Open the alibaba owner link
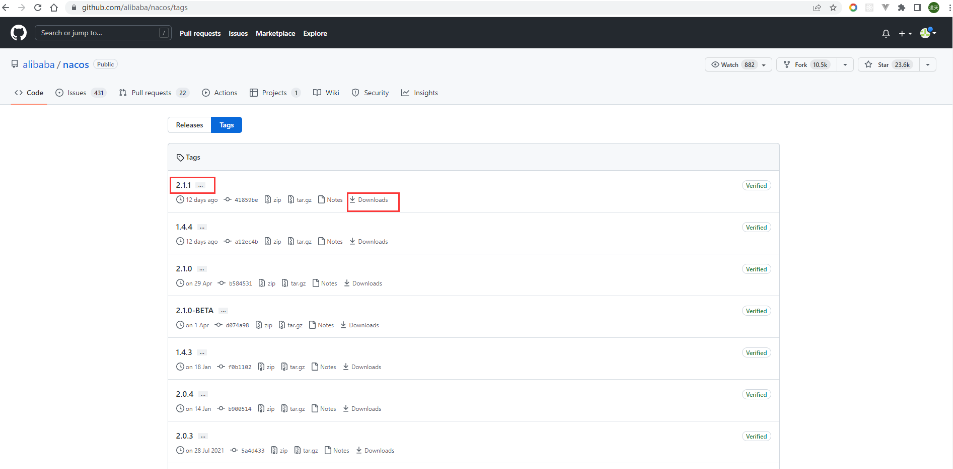953x469 pixels. click(39, 64)
